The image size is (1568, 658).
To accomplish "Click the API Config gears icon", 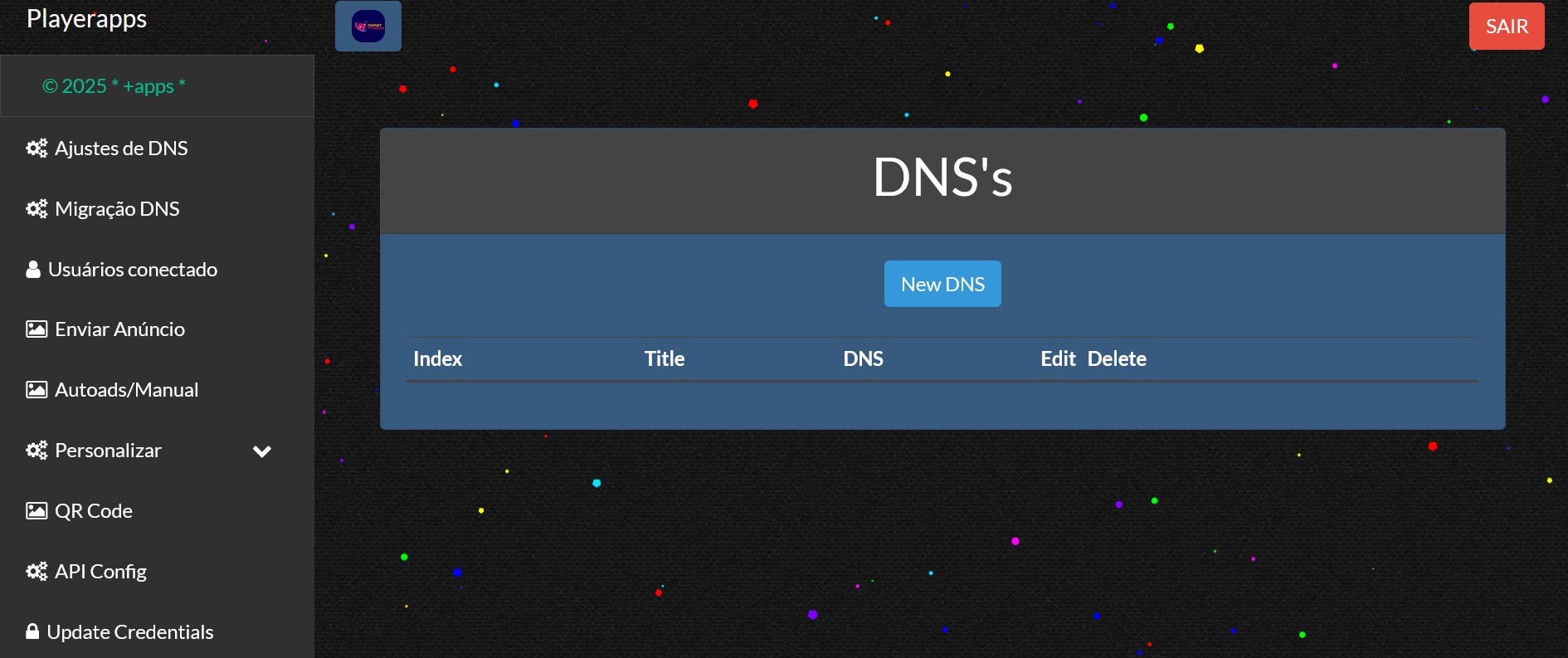I will (x=37, y=572).
